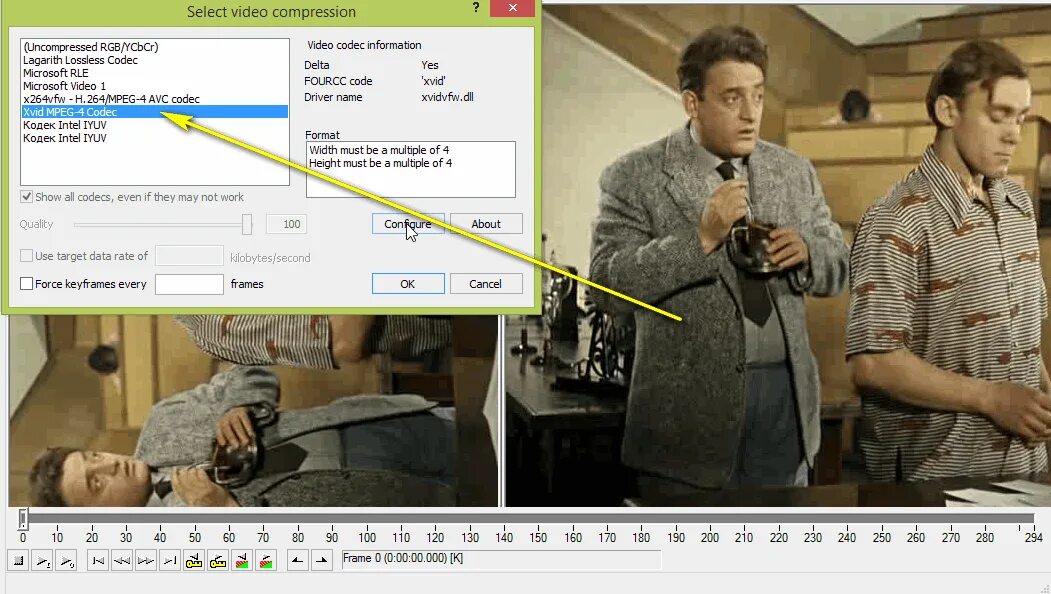Jump to the start of the video
1051x594 pixels.
click(x=98, y=560)
